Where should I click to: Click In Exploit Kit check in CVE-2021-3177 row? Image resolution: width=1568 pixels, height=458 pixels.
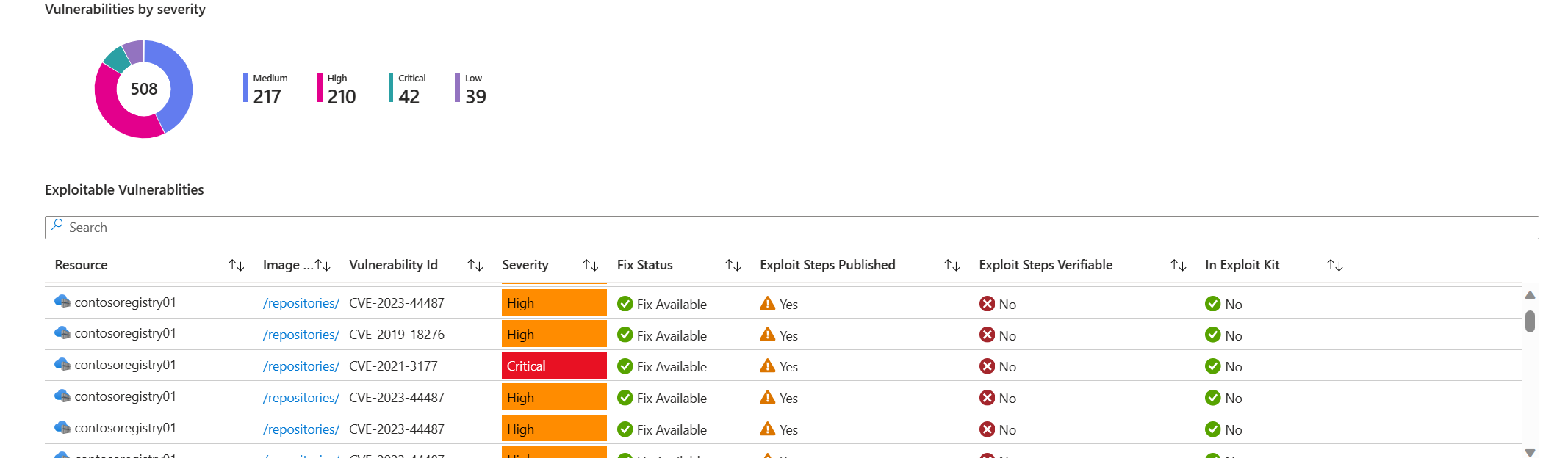[x=1213, y=366]
